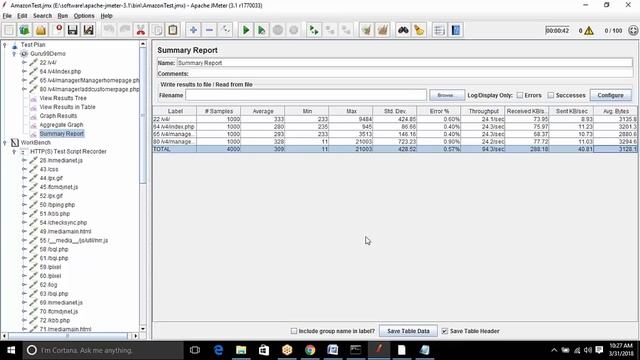Open the Edit menu
Screen dimensions: 640x360
(x=22, y=16)
